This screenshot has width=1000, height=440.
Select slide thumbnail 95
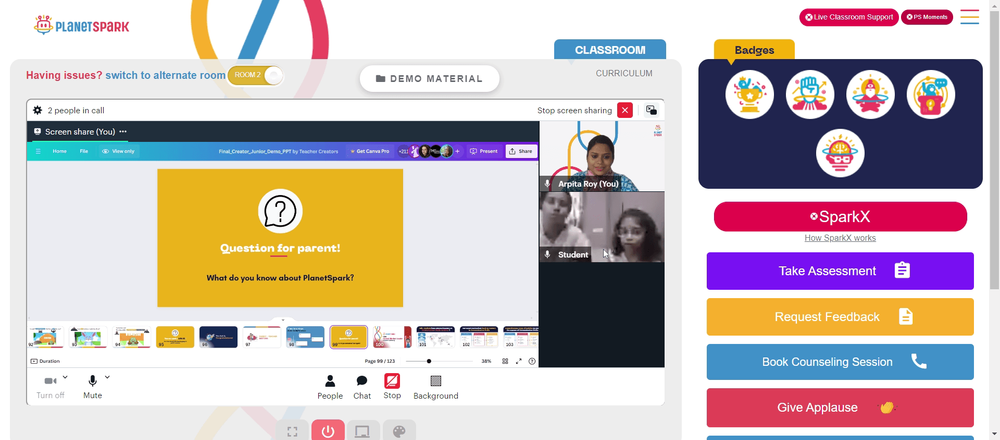point(175,337)
